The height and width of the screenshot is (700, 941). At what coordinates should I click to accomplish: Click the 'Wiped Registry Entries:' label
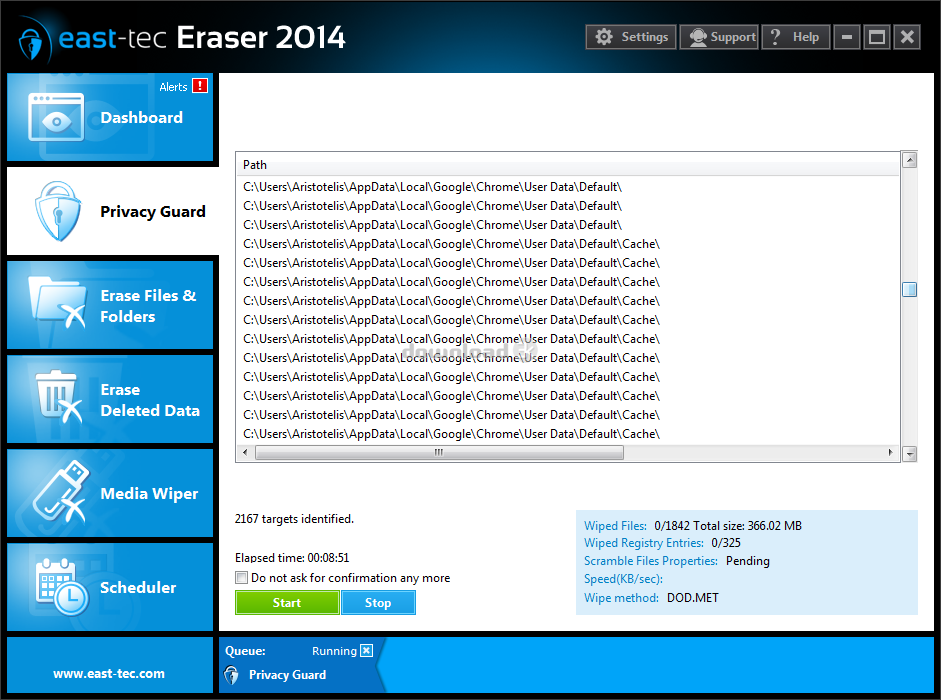[x=644, y=543]
